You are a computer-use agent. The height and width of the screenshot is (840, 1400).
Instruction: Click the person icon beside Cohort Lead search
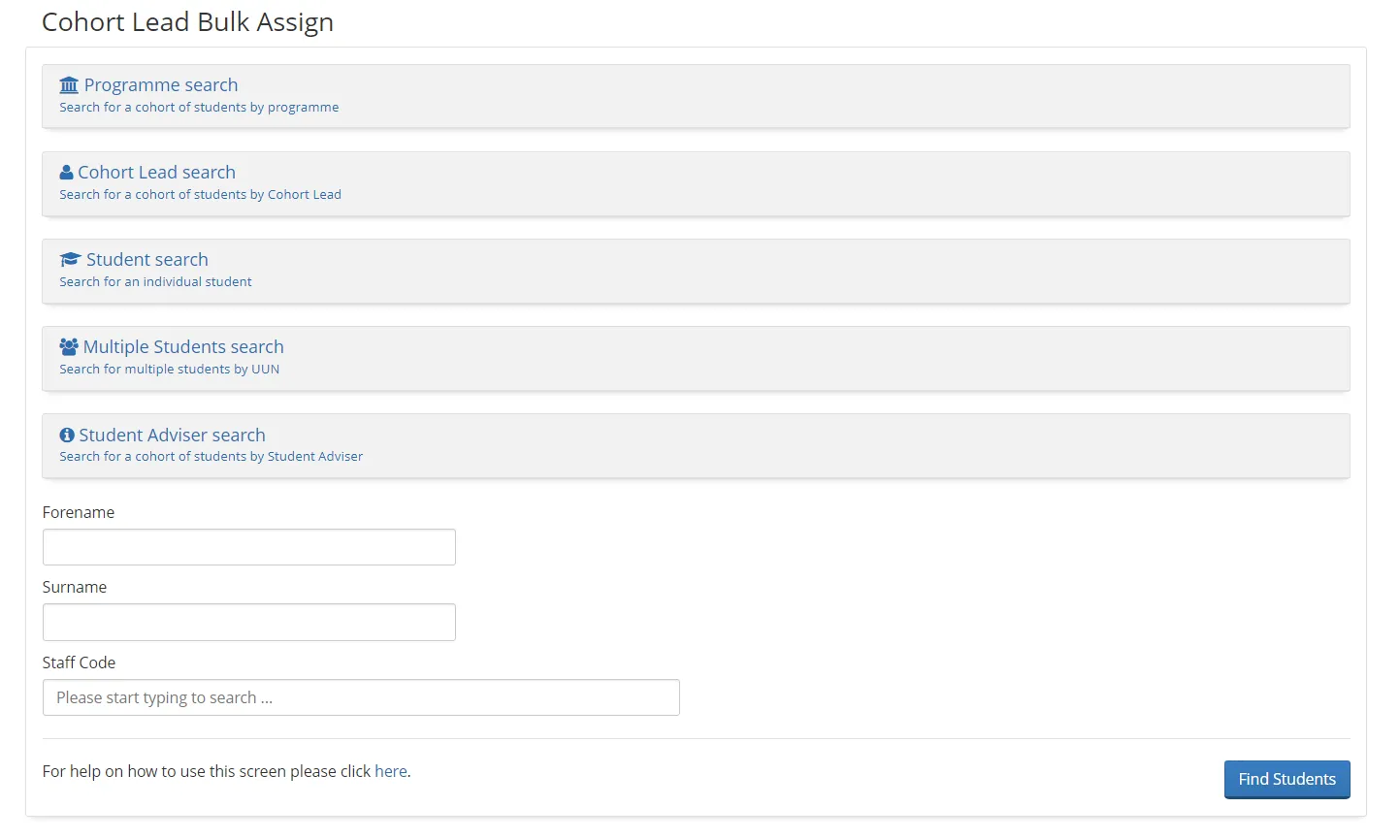[x=66, y=171]
